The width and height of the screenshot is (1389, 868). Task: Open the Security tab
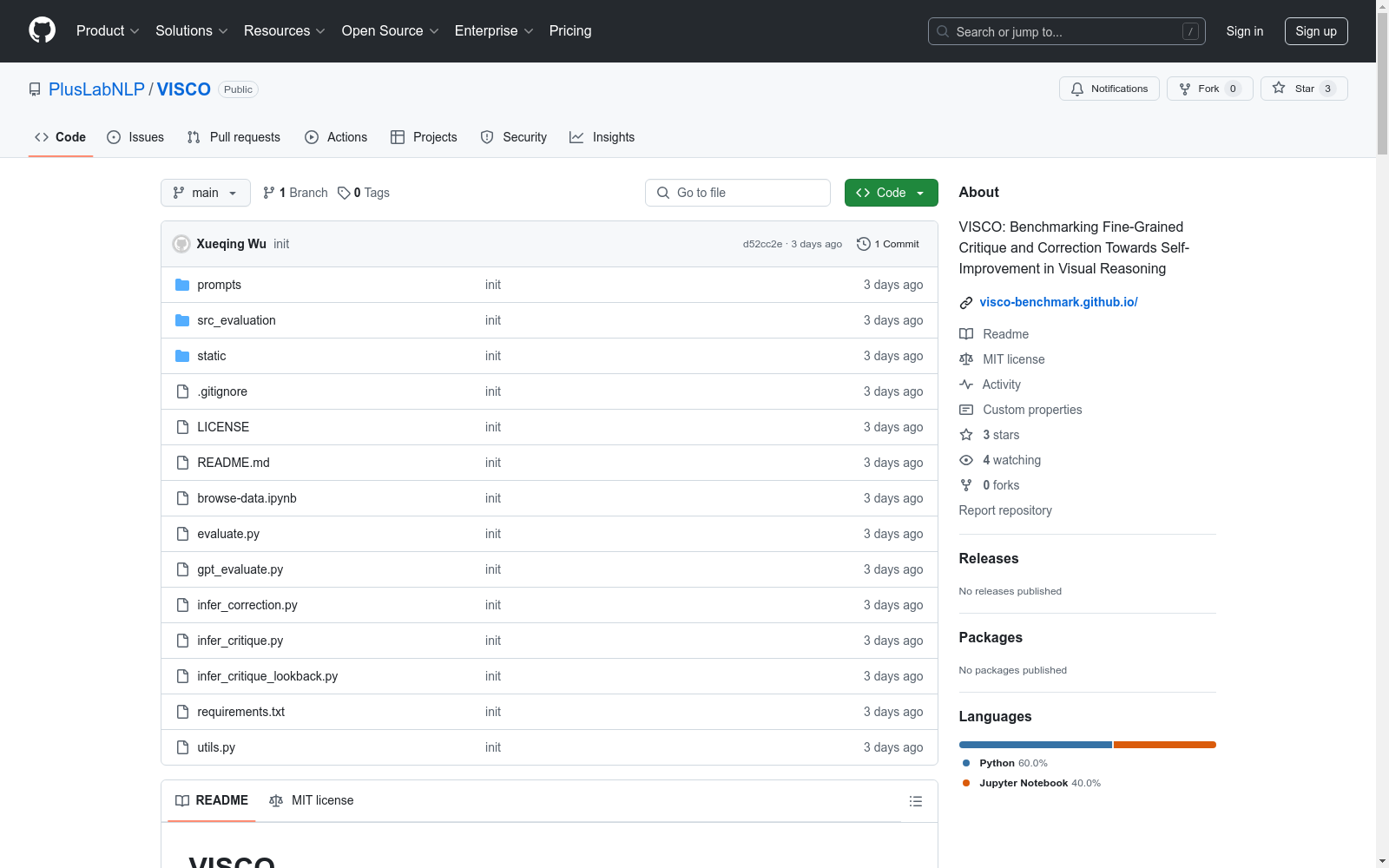[514, 137]
